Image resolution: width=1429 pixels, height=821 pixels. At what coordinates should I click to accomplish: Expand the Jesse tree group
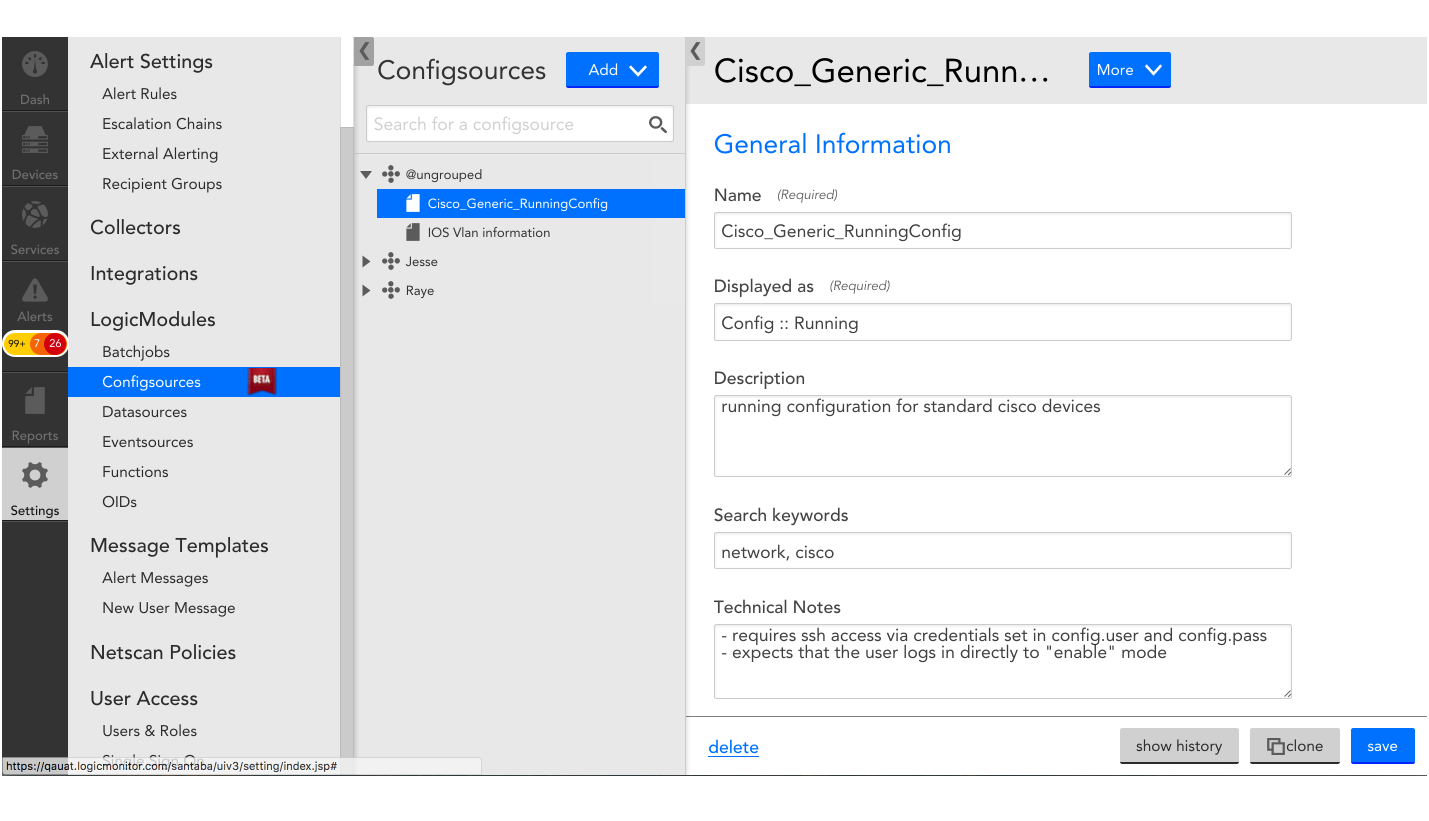click(x=366, y=261)
